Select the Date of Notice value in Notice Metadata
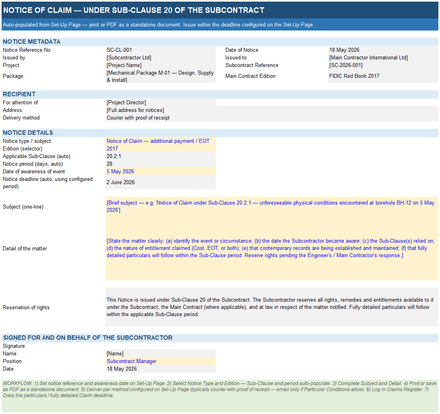Image resolution: width=440 pixels, height=414 pixels. pyautogui.click(x=383, y=50)
